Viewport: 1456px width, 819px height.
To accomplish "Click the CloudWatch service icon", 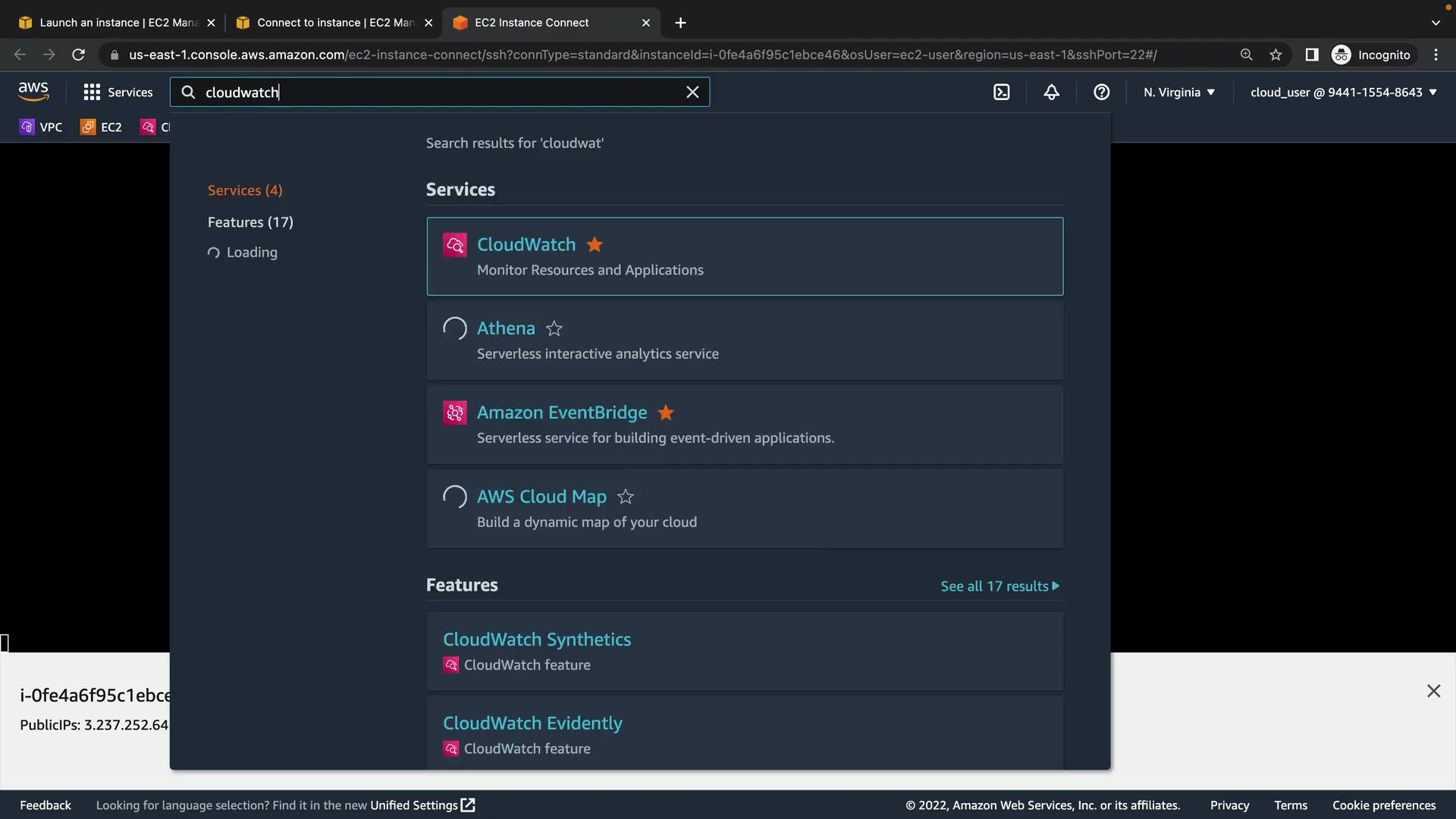I will (455, 245).
